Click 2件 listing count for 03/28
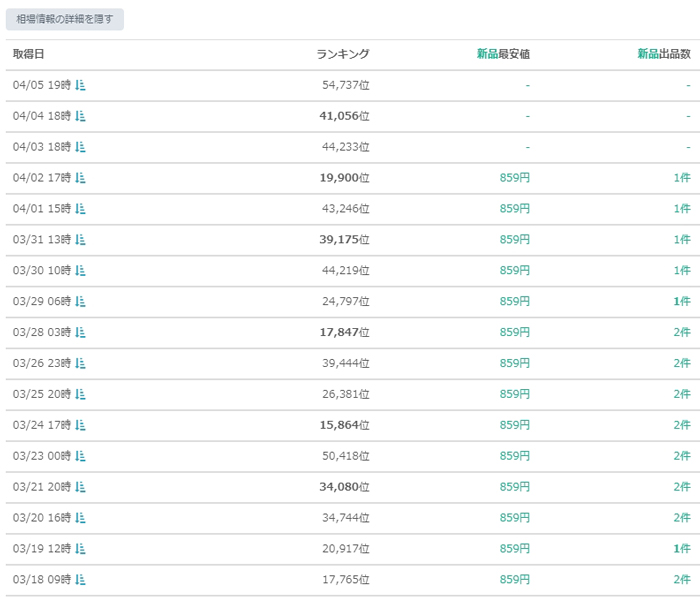Image resolution: width=700 pixels, height=597 pixels. pos(682,332)
